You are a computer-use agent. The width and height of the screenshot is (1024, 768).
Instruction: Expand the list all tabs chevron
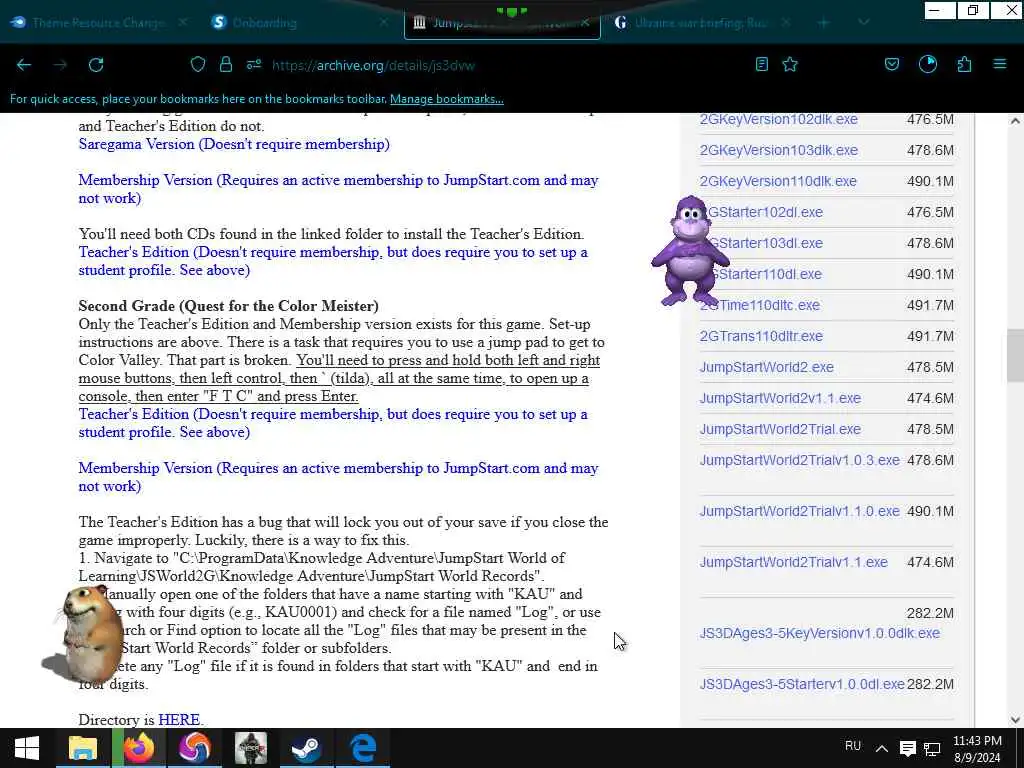click(863, 23)
